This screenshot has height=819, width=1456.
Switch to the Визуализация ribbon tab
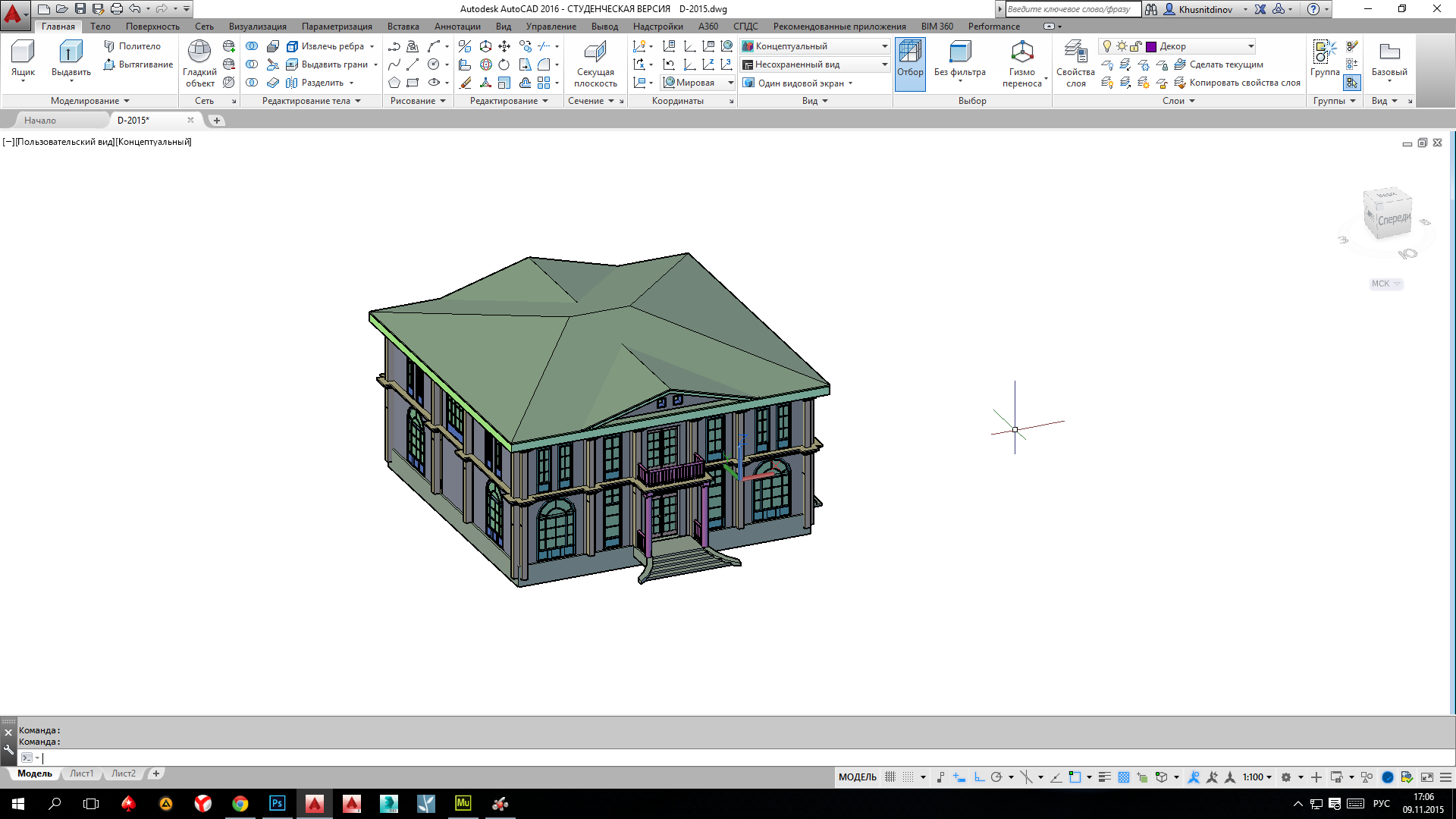pyautogui.click(x=258, y=27)
